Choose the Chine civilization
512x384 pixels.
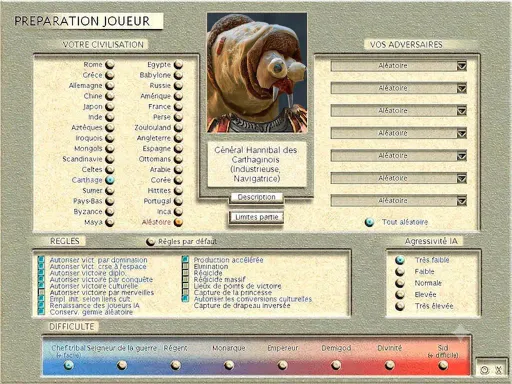click(110, 96)
